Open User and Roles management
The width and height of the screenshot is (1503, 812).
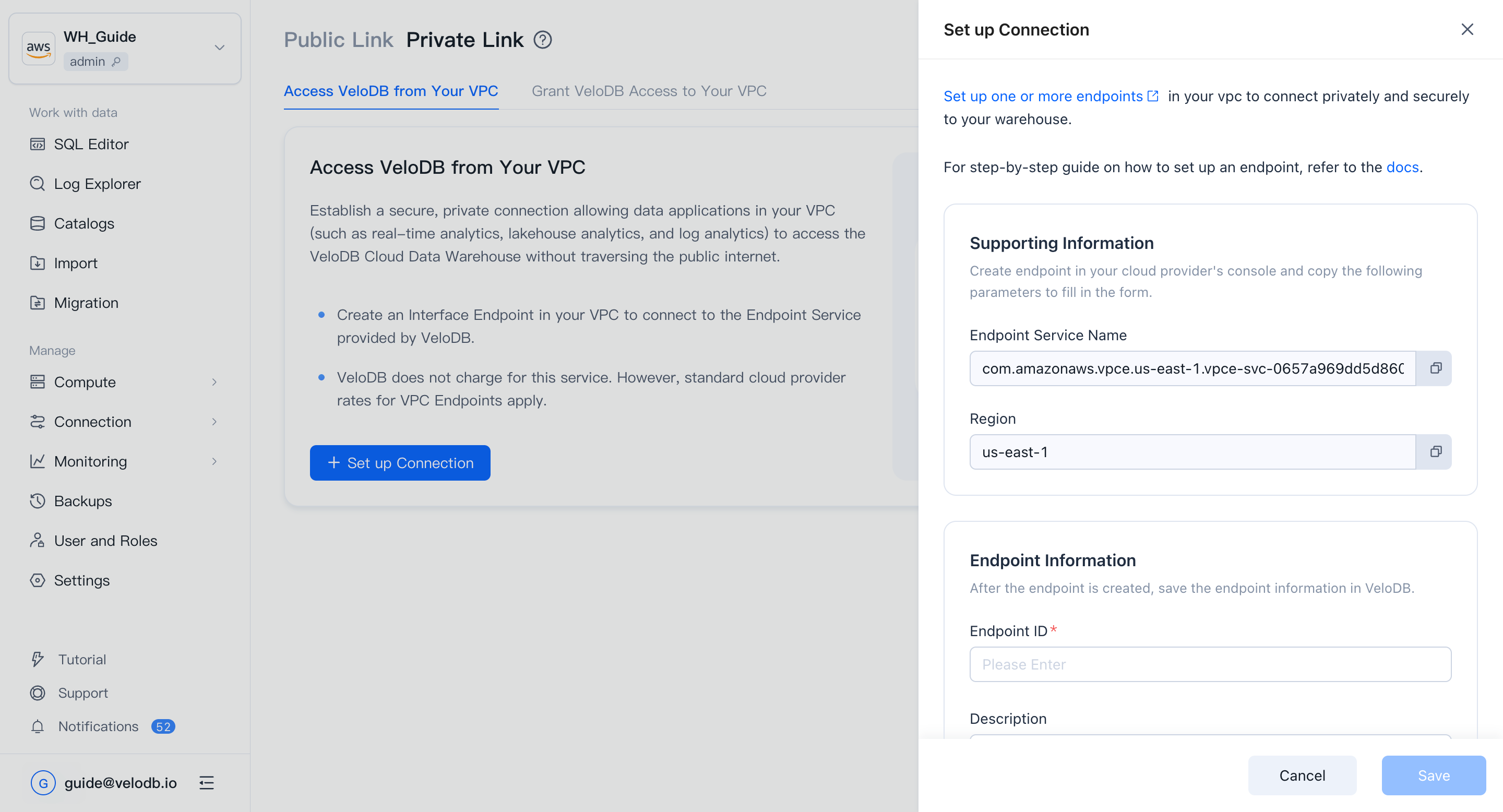pyautogui.click(x=105, y=541)
